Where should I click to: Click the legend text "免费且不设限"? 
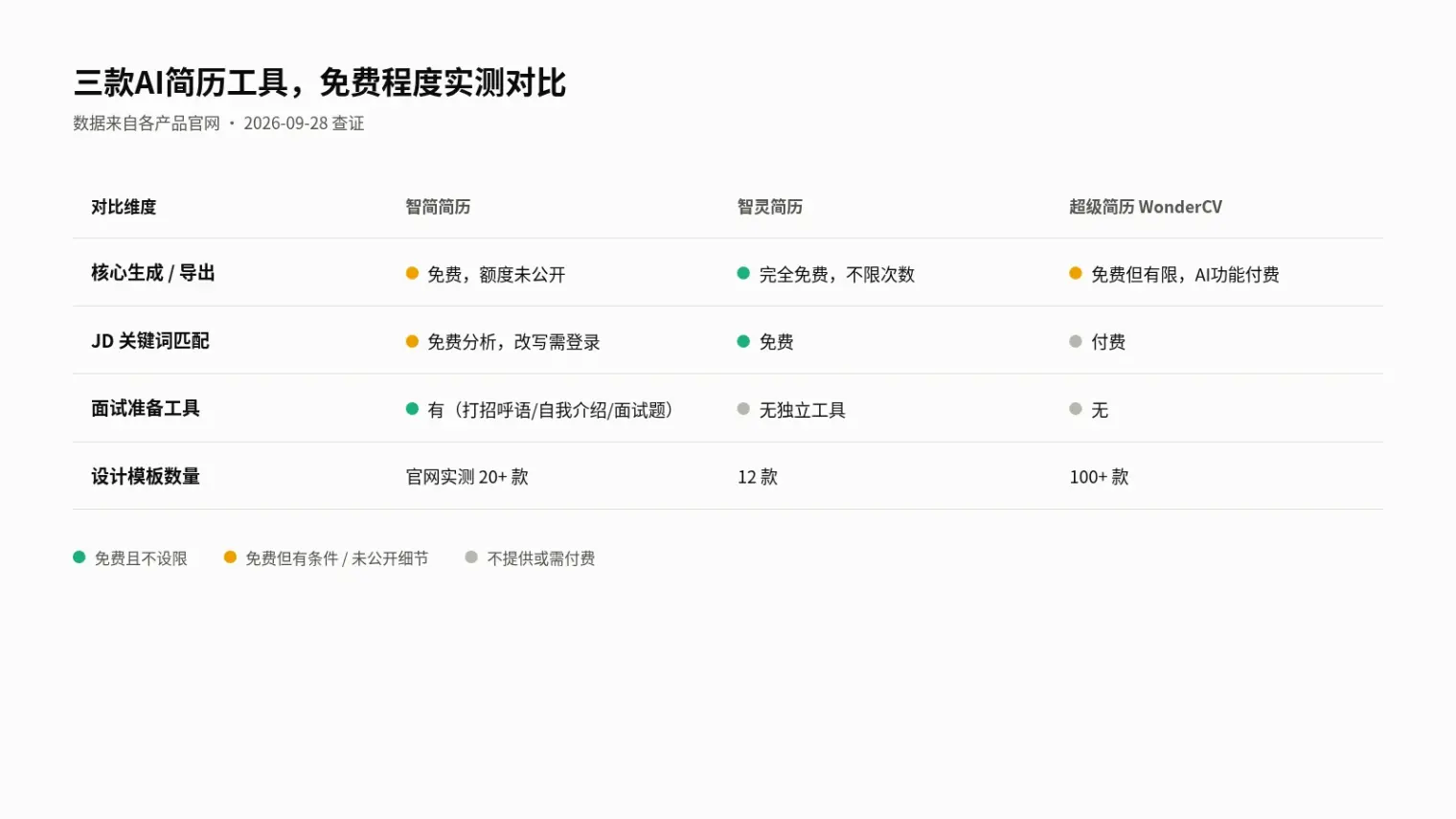pos(141,558)
